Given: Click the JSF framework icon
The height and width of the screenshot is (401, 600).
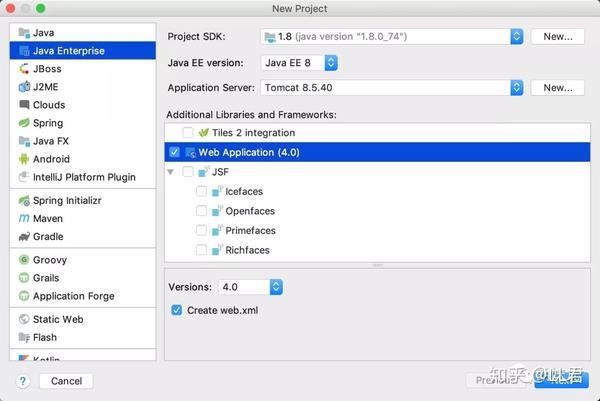Looking at the screenshot, I should (x=204, y=172).
